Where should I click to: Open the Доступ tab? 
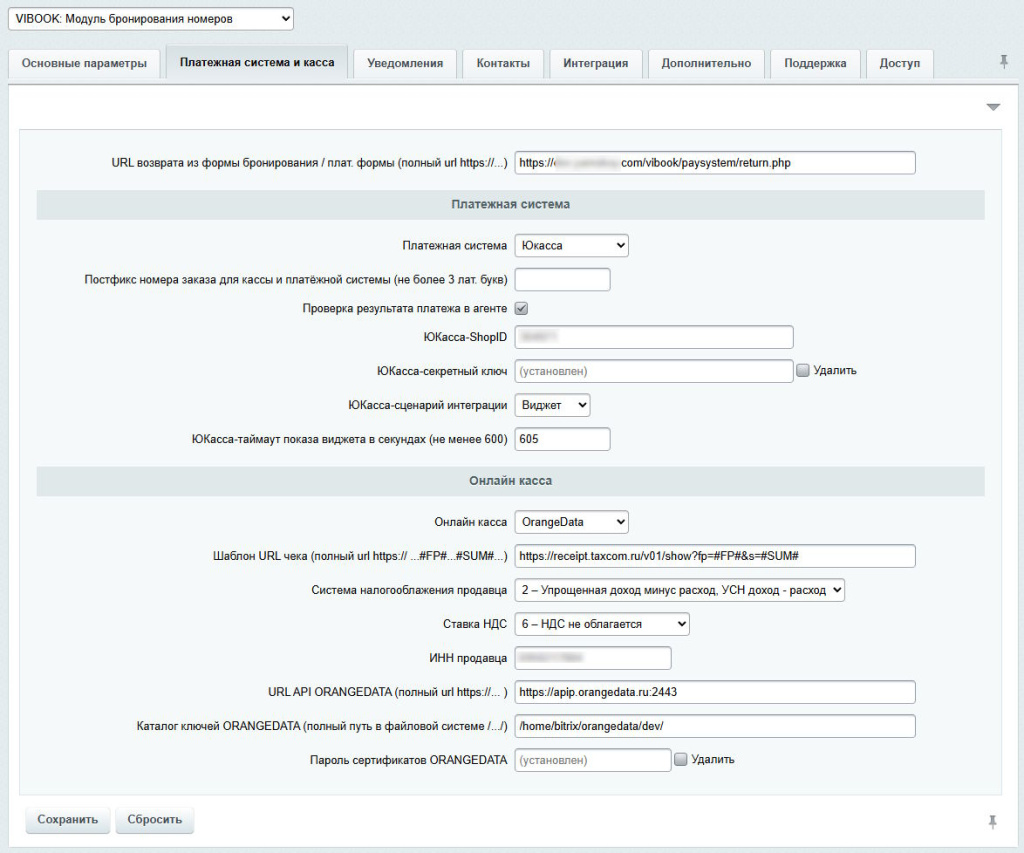899,63
